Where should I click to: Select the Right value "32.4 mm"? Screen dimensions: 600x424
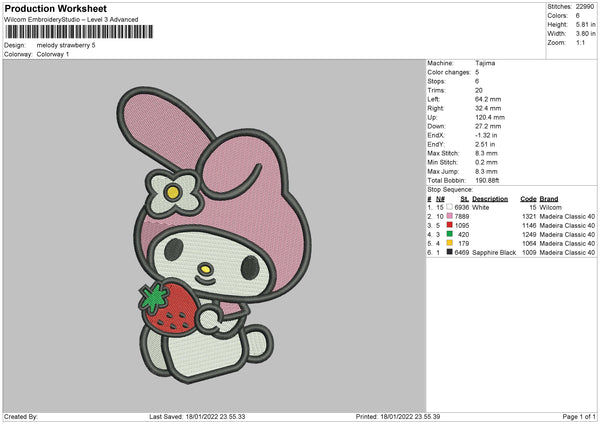point(488,108)
